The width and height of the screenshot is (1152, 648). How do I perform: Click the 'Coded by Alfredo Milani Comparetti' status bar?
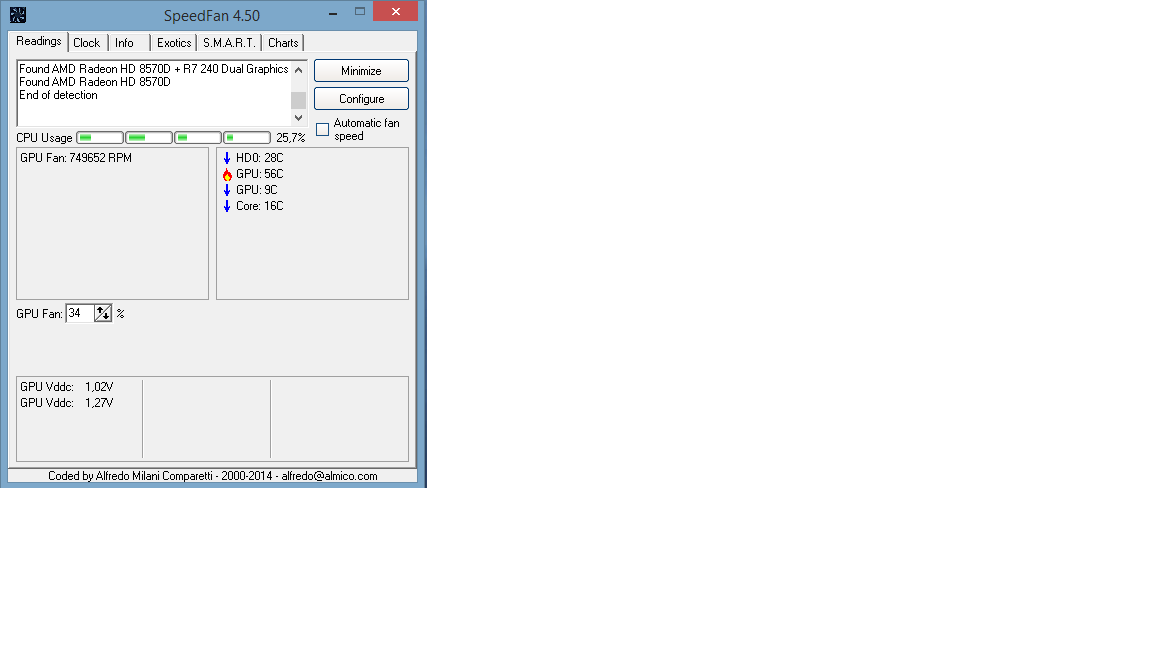(x=213, y=476)
